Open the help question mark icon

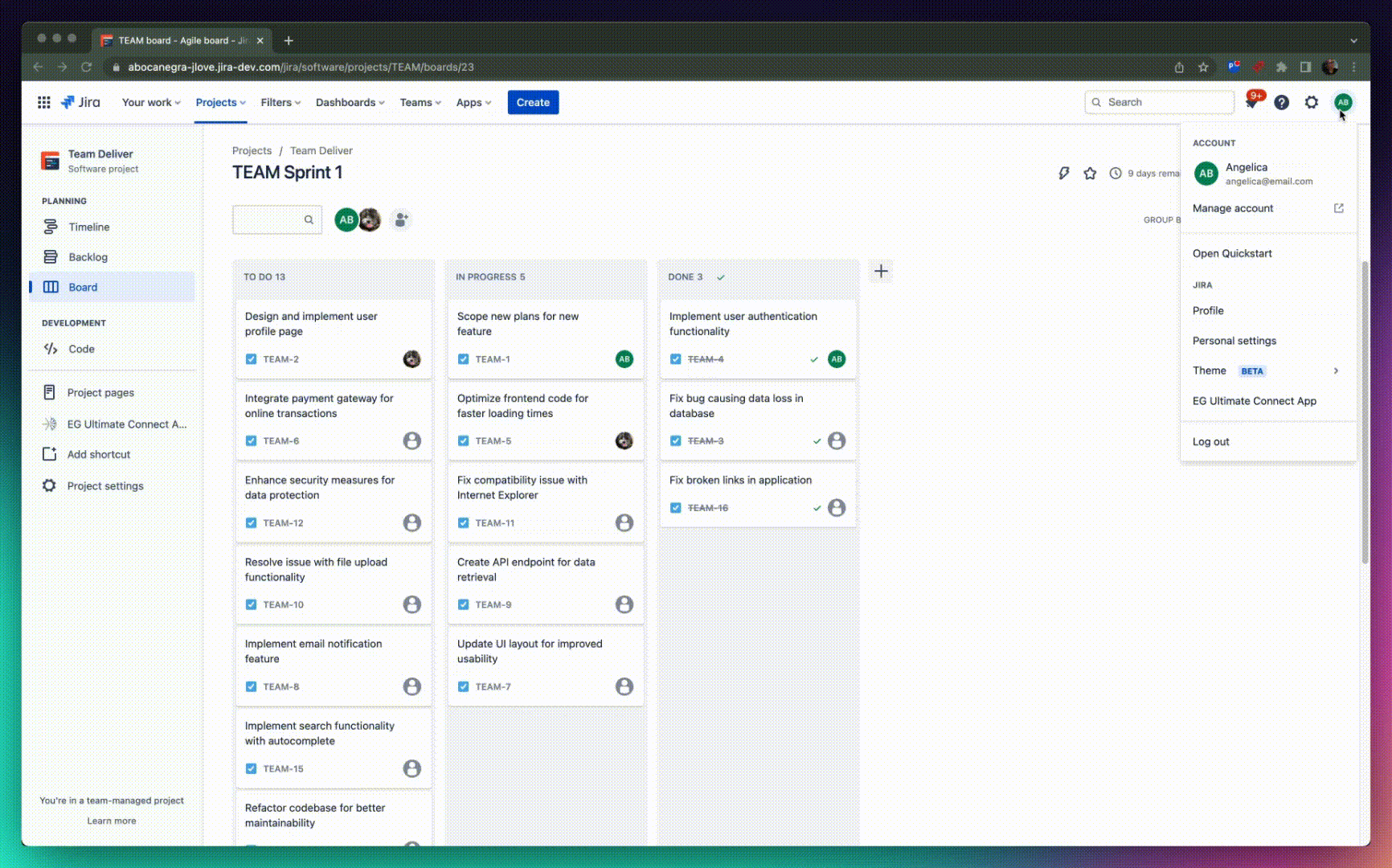point(1282,102)
